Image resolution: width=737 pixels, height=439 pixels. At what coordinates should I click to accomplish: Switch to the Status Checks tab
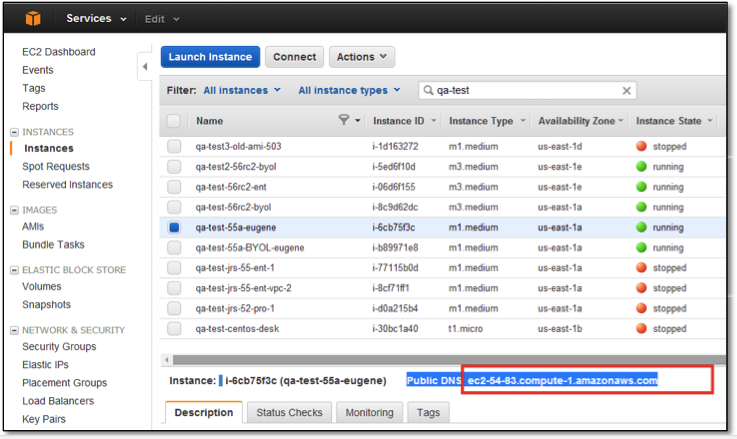pyautogui.click(x=290, y=412)
